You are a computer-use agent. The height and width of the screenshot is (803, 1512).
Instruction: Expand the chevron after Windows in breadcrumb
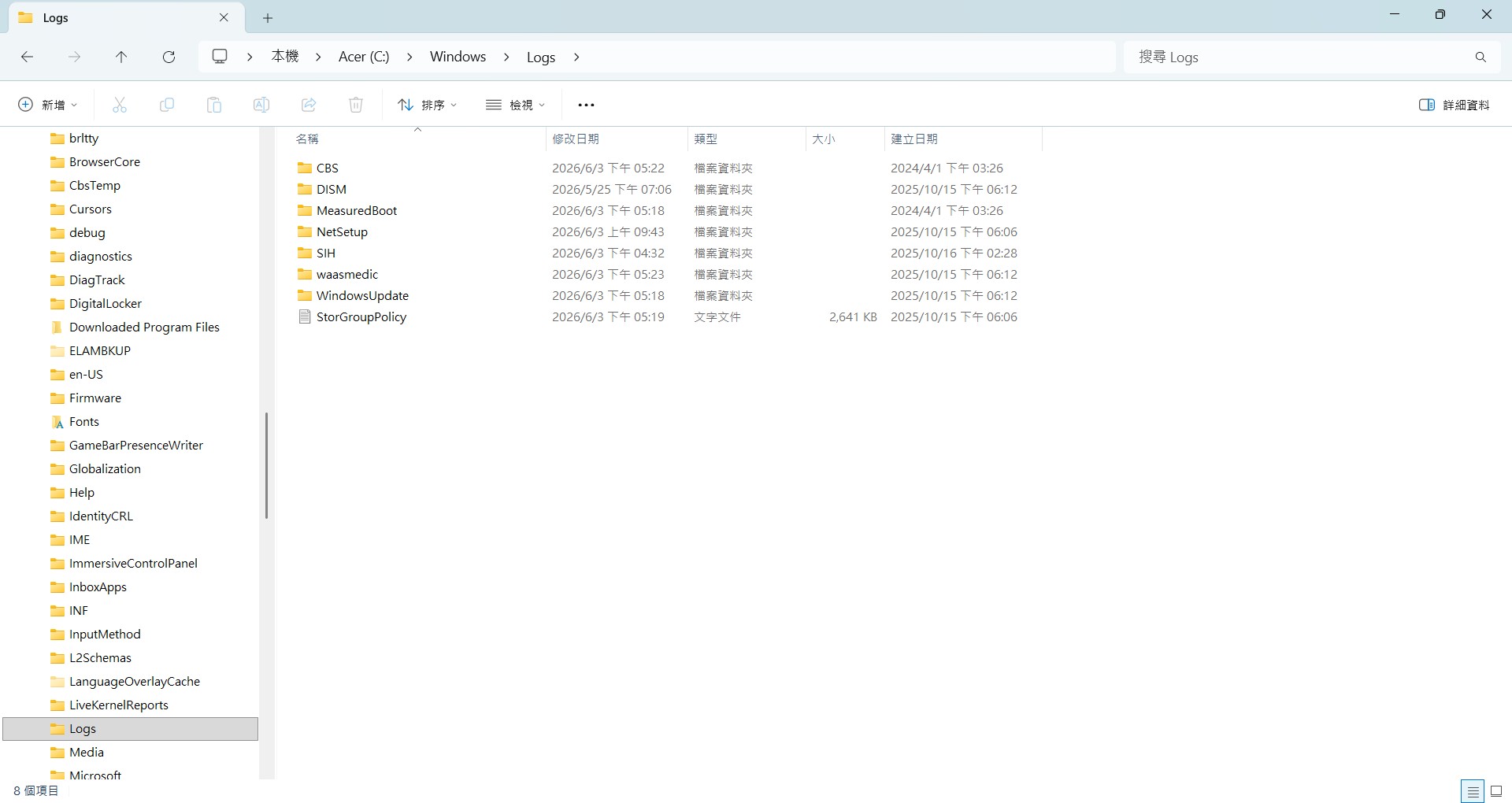506,57
